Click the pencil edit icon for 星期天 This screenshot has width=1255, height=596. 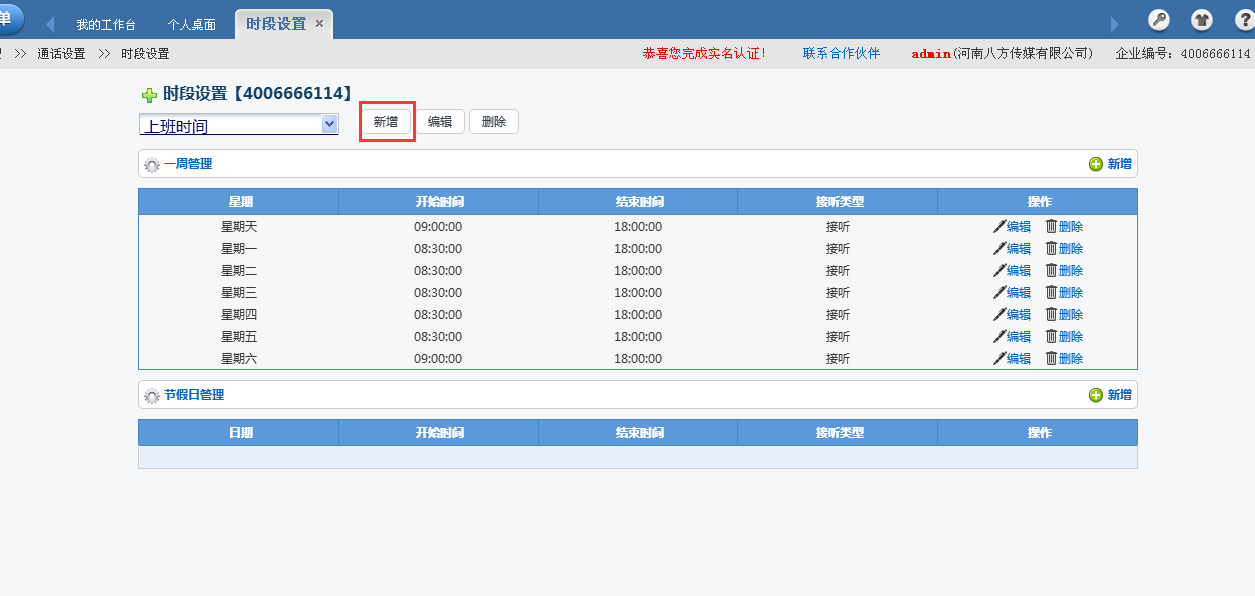(x=999, y=227)
